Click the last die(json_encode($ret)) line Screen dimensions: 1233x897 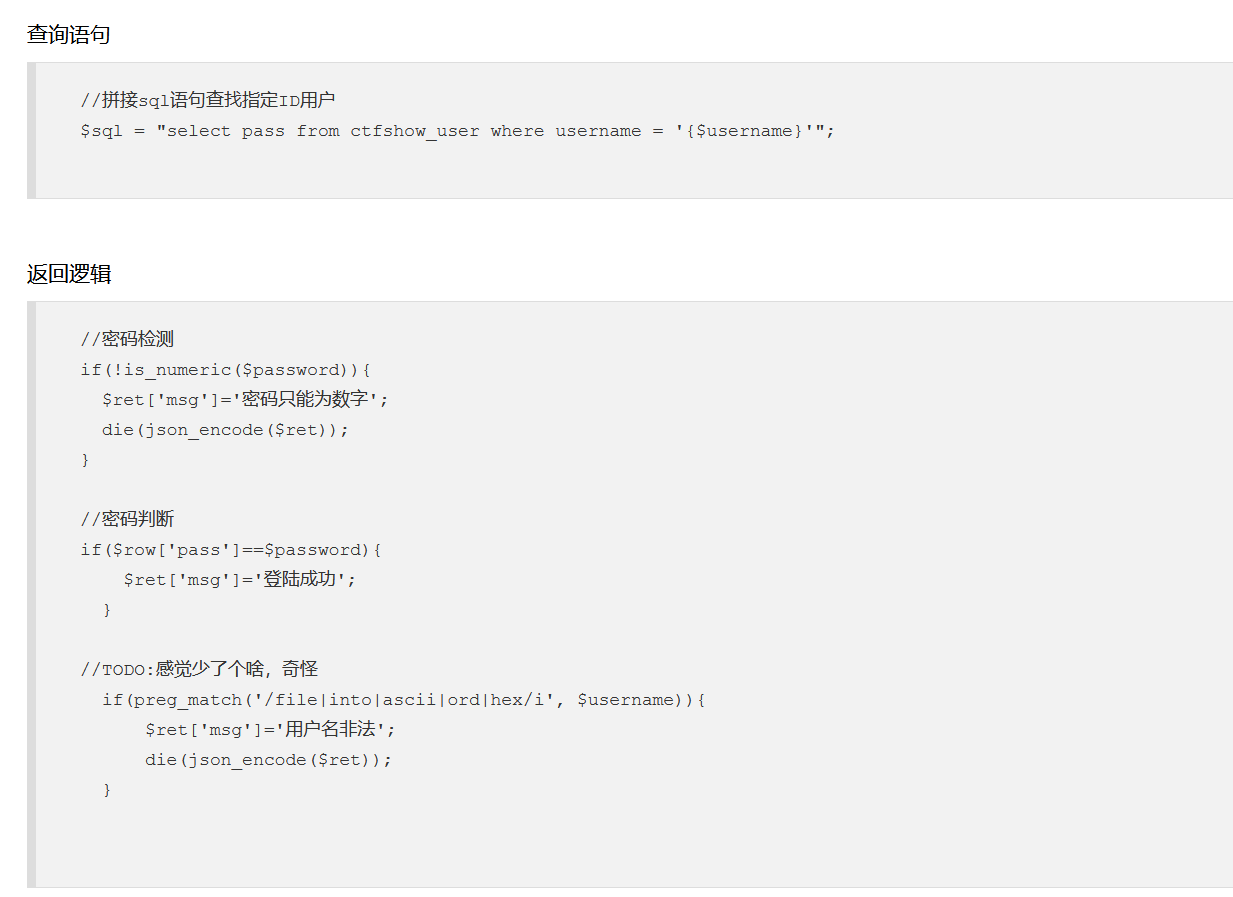click(268, 760)
